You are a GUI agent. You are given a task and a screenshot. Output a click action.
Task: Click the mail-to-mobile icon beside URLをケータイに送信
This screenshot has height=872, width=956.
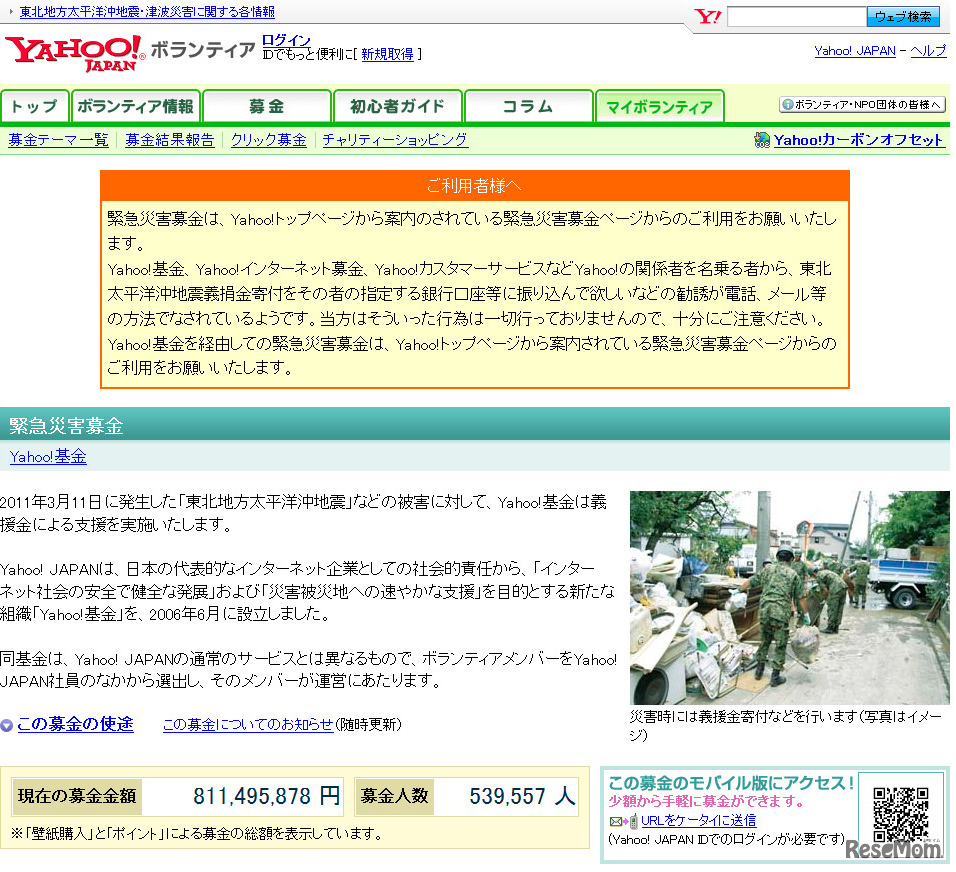(623, 821)
